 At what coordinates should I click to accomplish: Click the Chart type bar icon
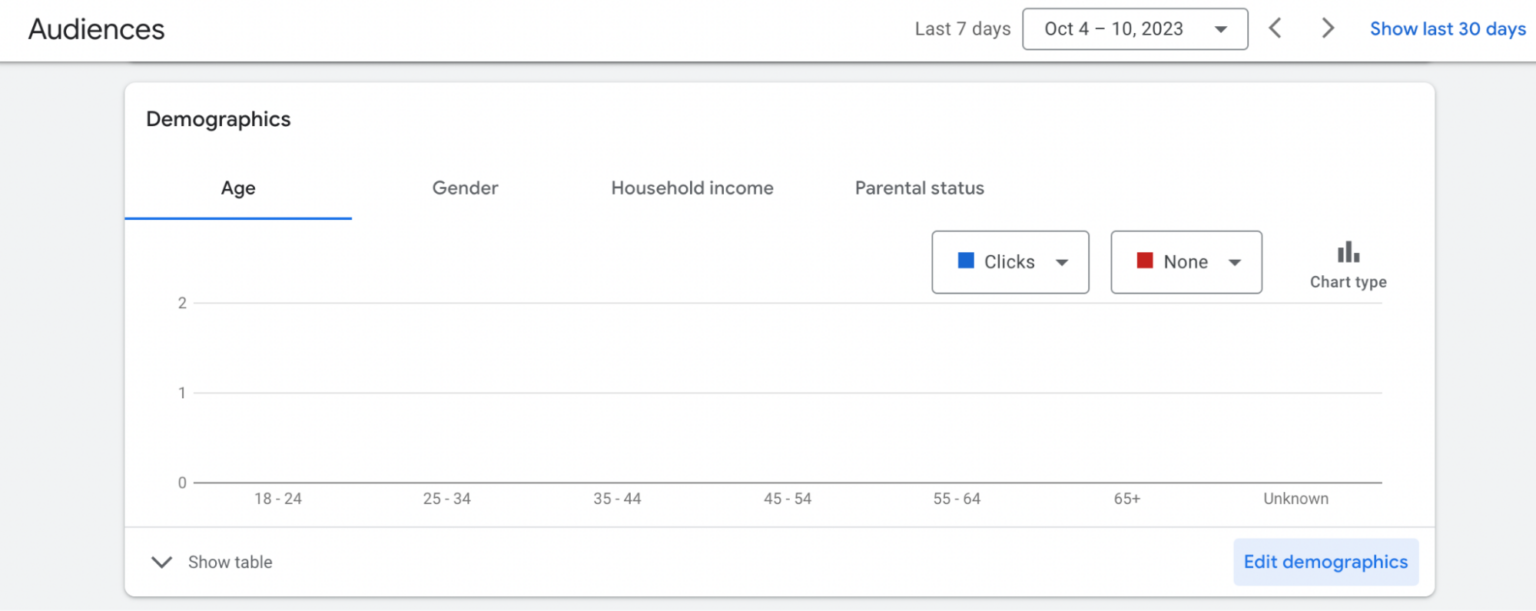click(1348, 252)
